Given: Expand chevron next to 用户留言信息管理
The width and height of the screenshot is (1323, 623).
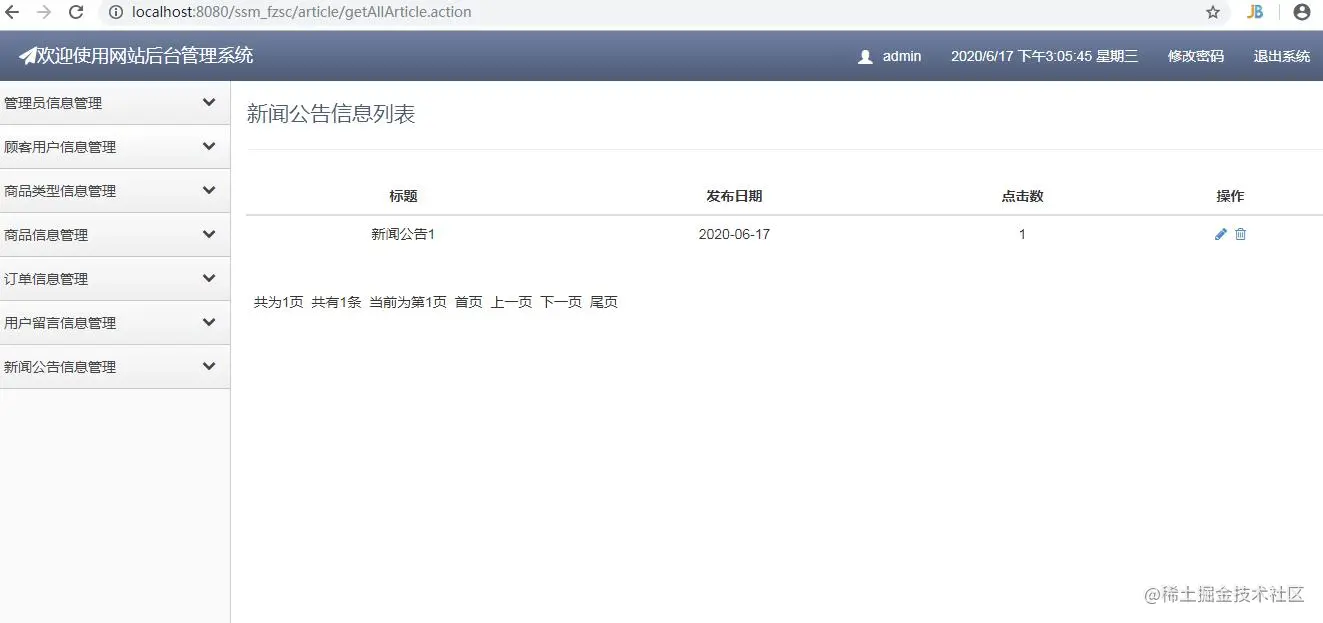Looking at the screenshot, I should 209,322.
